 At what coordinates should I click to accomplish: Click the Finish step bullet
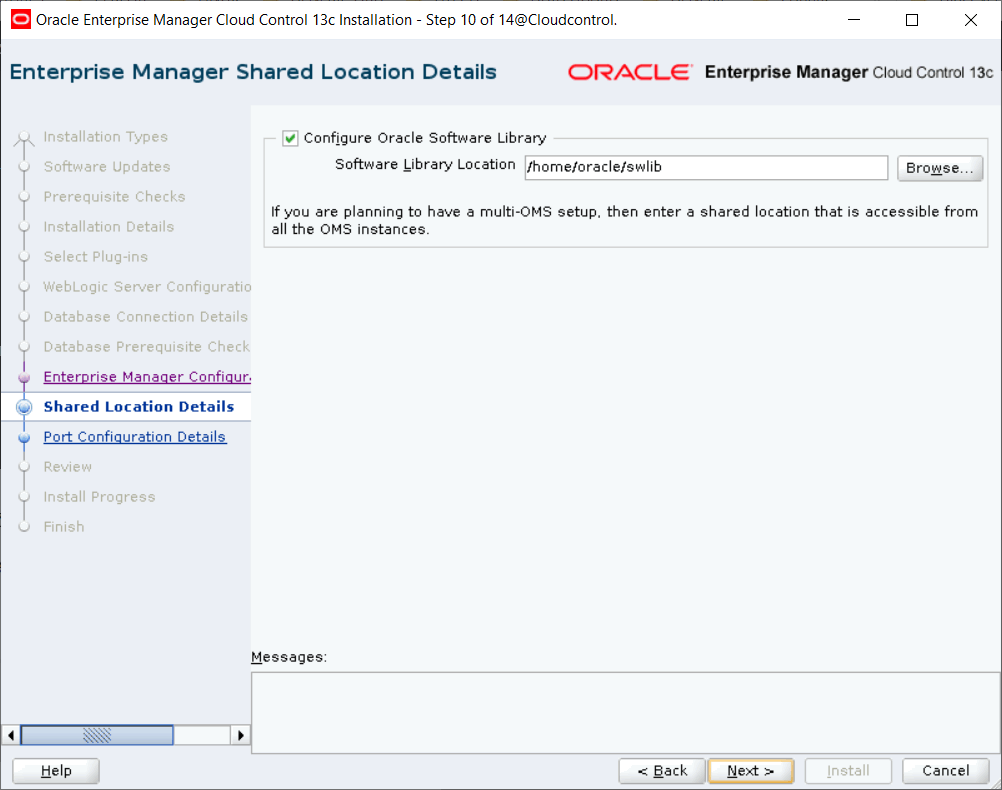pyautogui.click(x=24, y=528)
